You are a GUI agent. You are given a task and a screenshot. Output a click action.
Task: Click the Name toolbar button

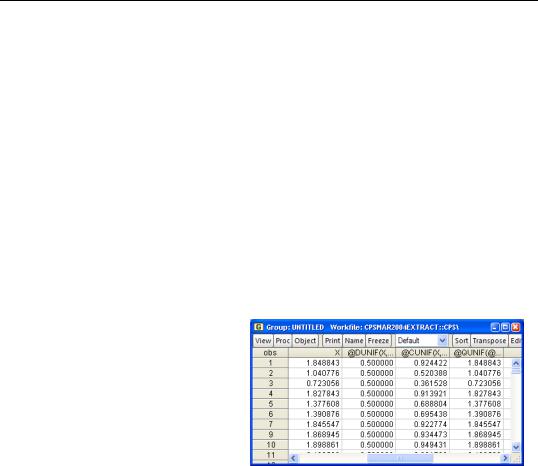354,341
